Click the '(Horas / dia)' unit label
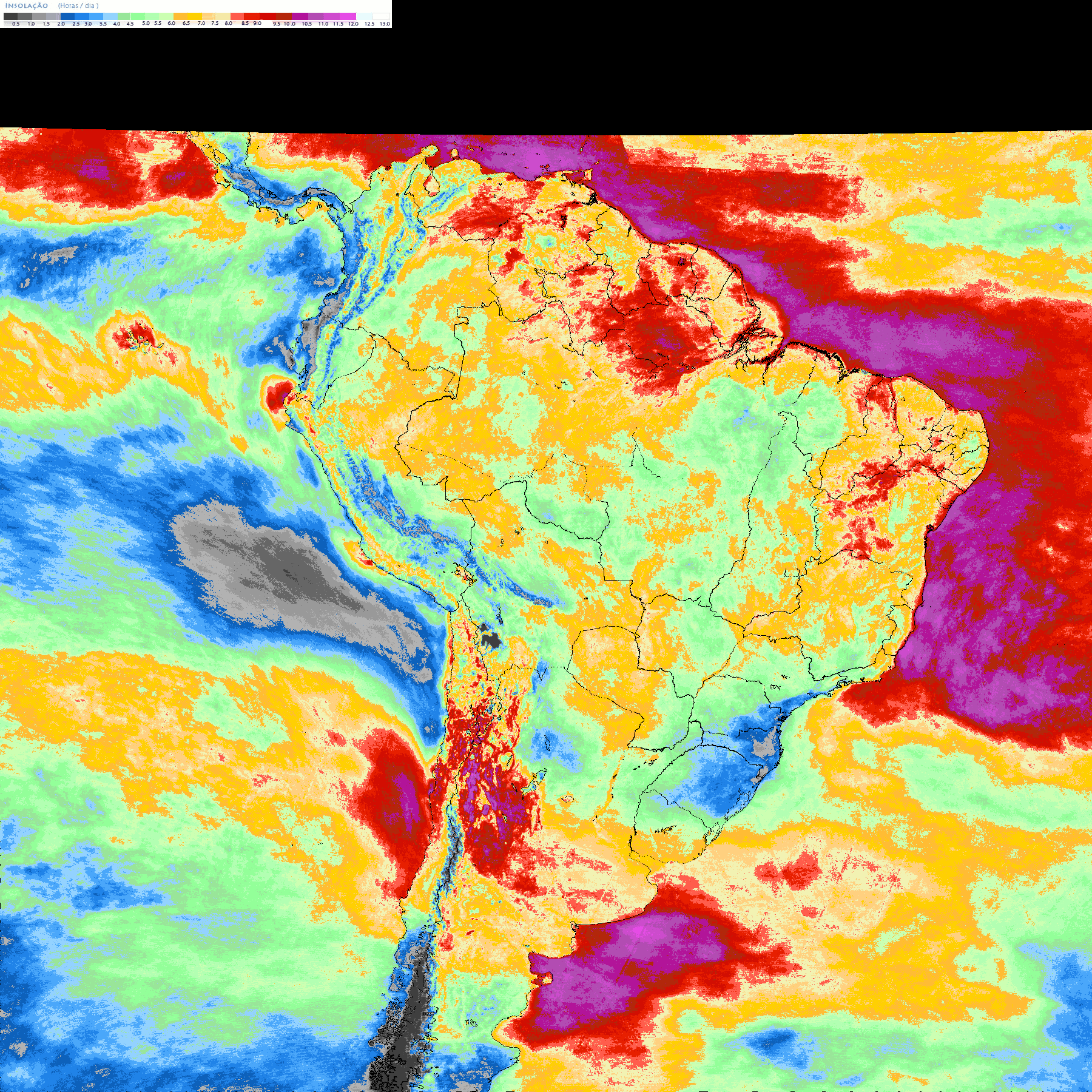 (x=78, y=5)
